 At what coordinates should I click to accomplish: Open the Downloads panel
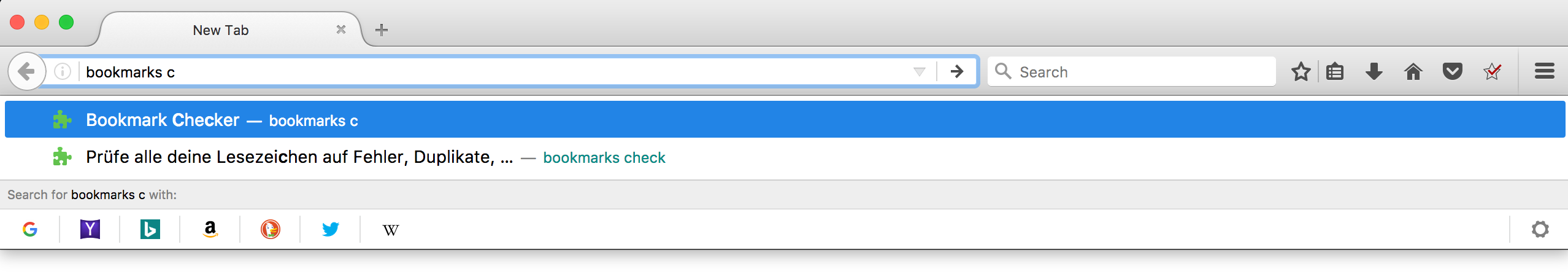(1374, 72)
